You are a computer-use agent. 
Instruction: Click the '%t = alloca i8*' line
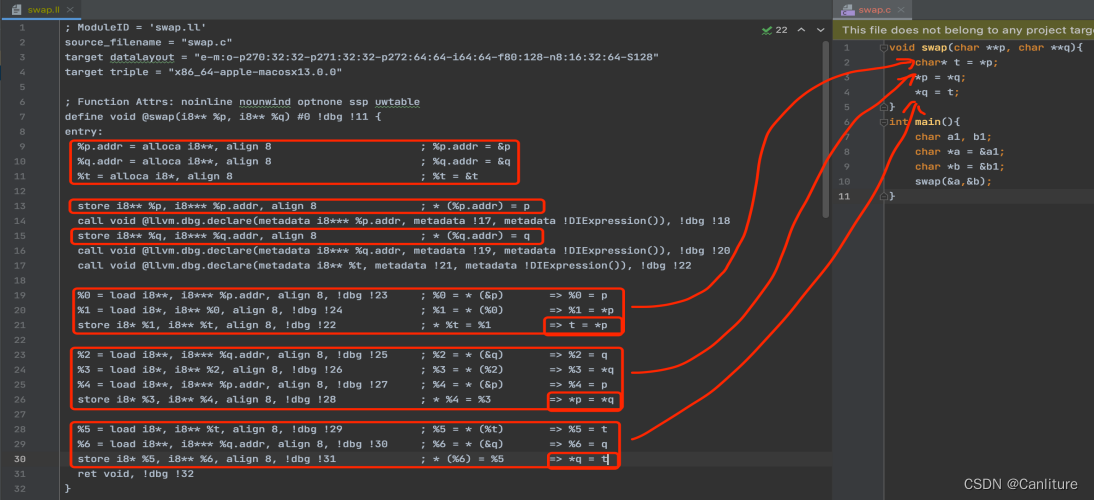coord(155,176)
